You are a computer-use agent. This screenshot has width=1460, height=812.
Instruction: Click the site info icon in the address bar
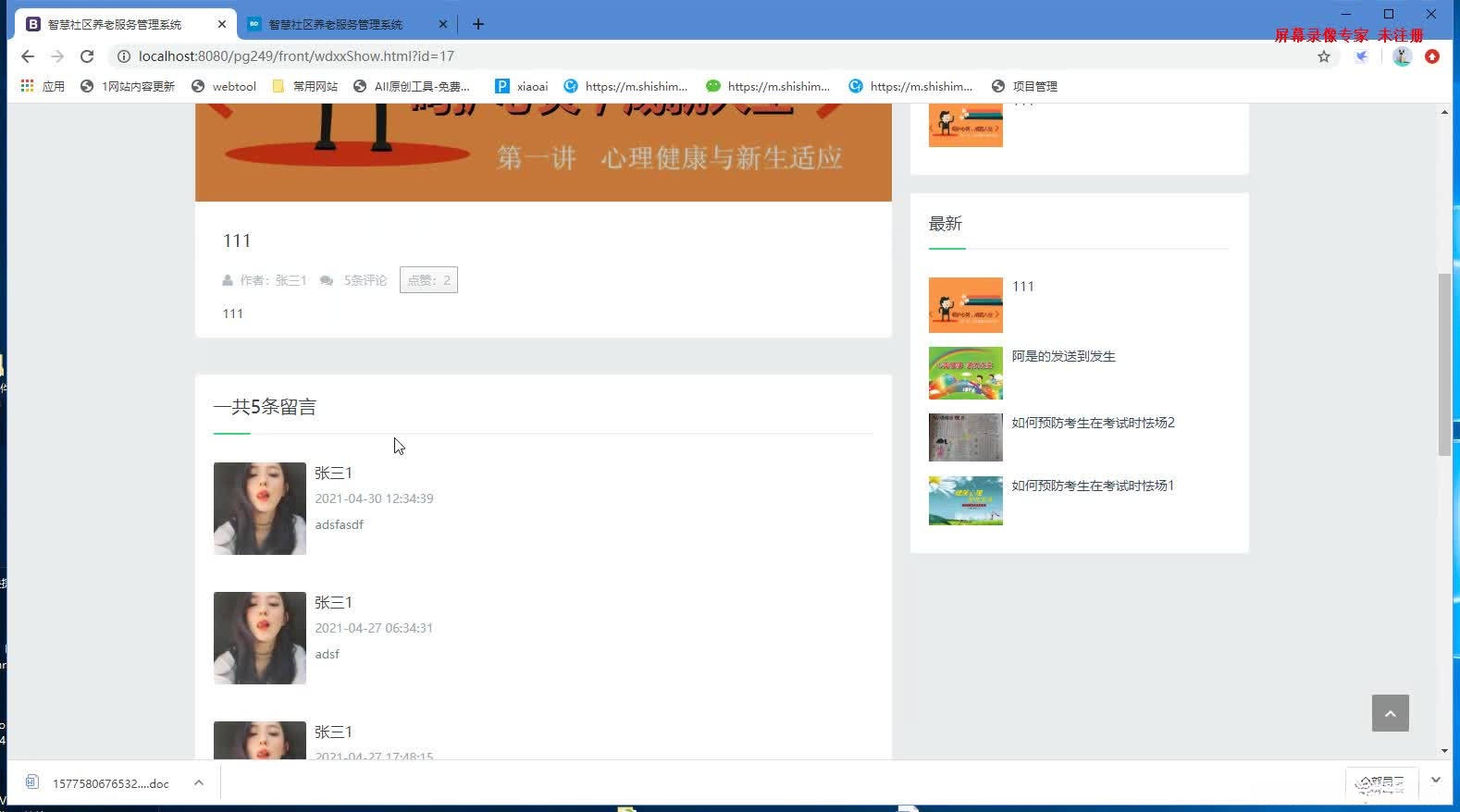coord(123,56)
